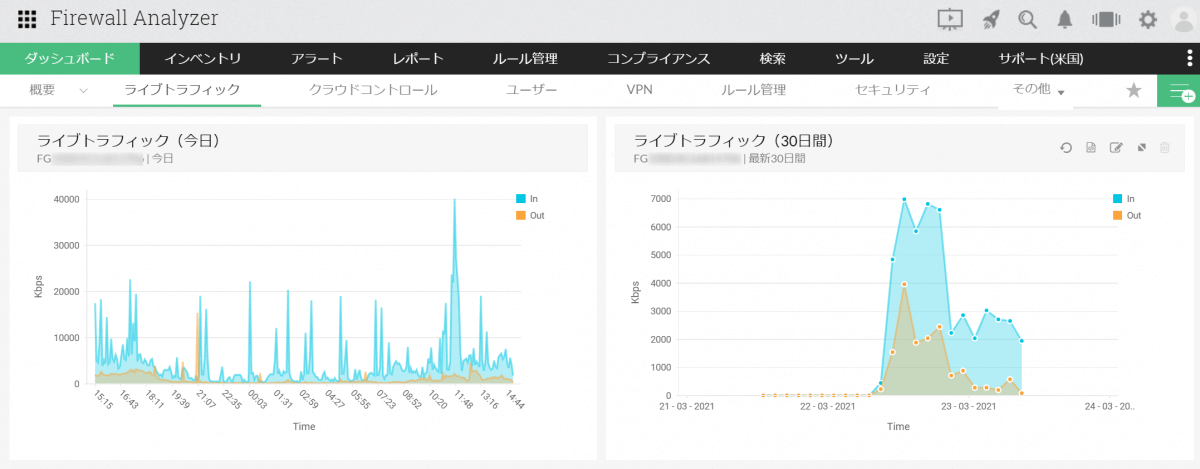Click the rocket quick-start icon
Screen dimensions: 1200x469
pyautogui.click(x=990, y=19)
